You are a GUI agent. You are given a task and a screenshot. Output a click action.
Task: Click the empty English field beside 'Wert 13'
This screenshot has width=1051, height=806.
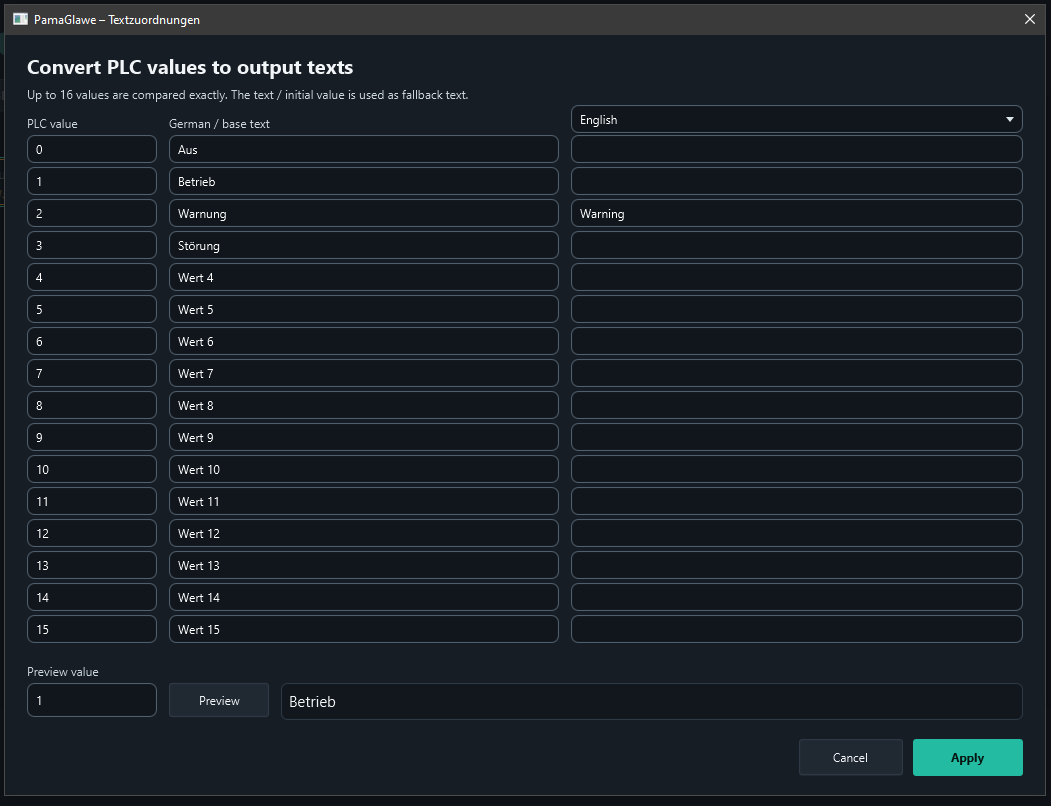[x=796, y=565]
